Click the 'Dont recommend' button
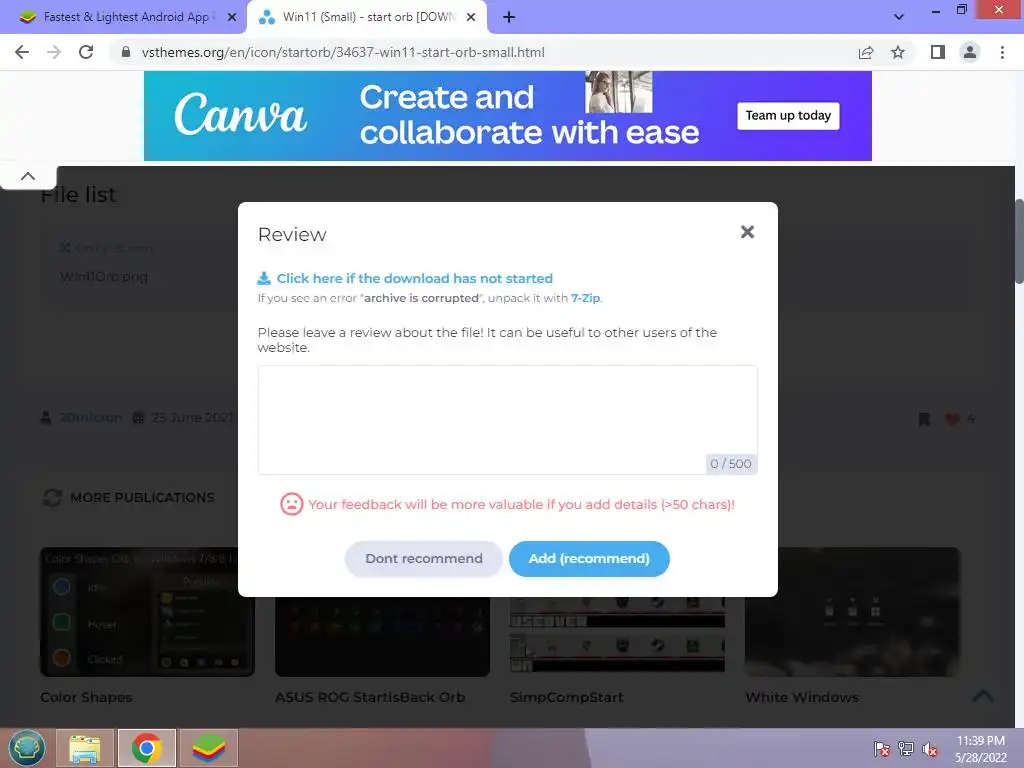The width and height of the screenshot is (1024, 768). coord(424,559)
